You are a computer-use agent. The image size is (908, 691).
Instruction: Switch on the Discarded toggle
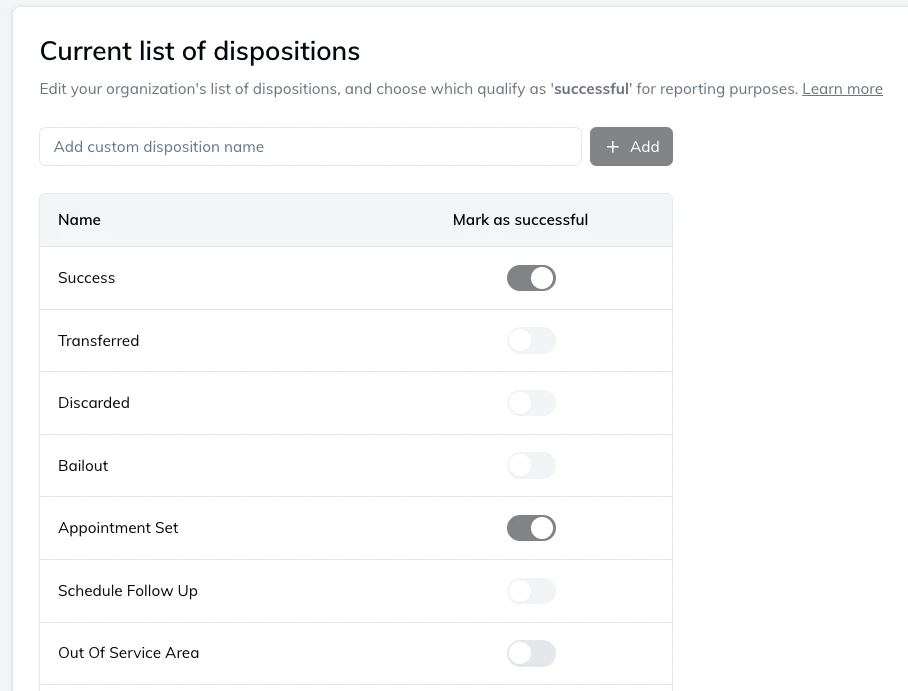tap(531, 403)
